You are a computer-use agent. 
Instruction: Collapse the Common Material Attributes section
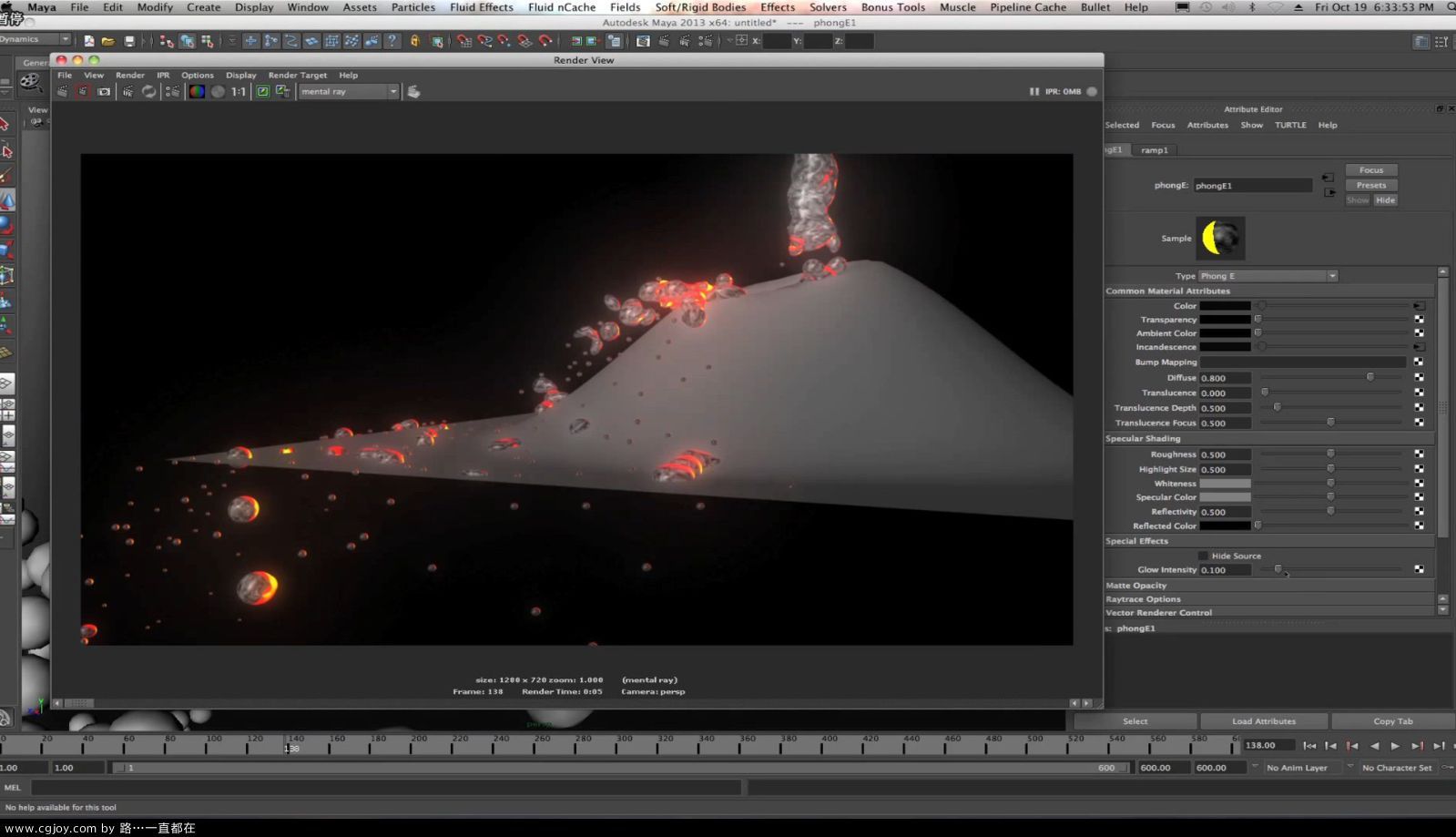coord(1269,291)
